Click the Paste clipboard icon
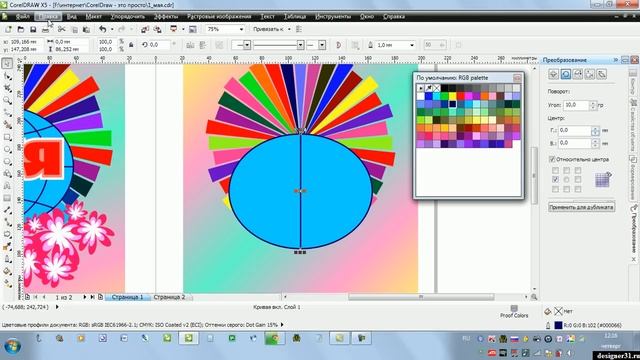Screen dimensions: 640x360 [x=86, y=29]
